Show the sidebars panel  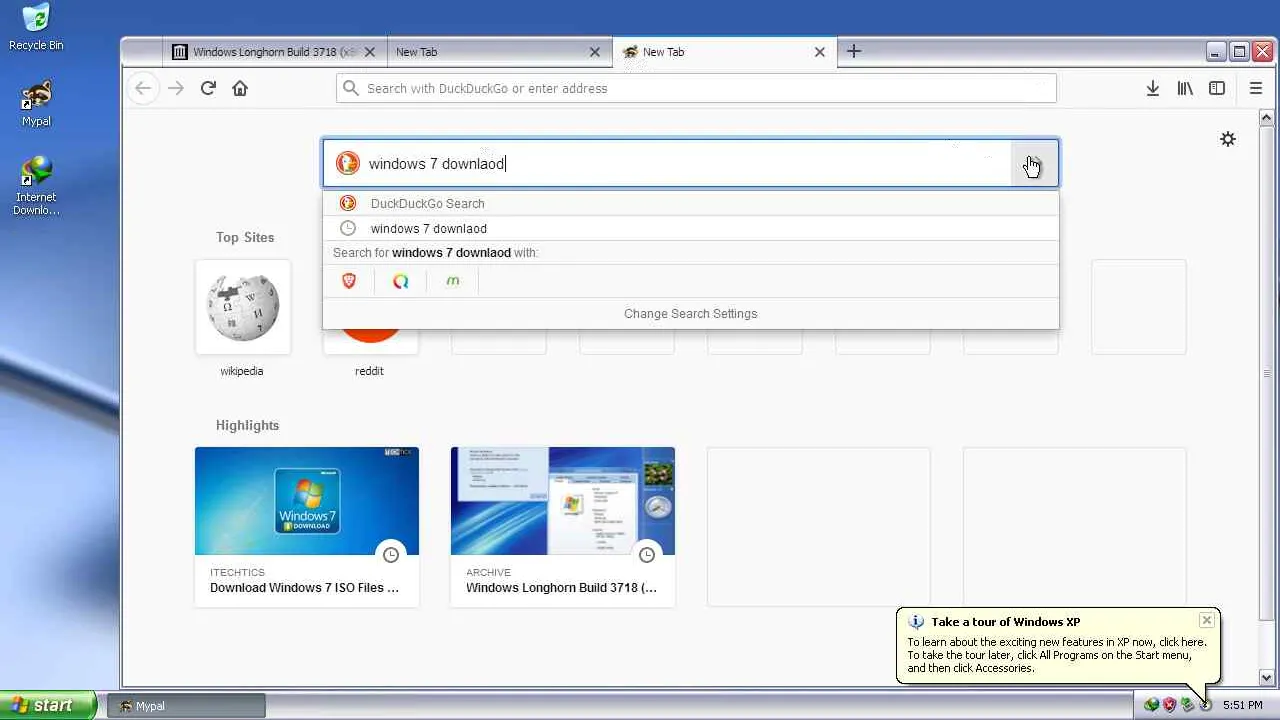1217,88
